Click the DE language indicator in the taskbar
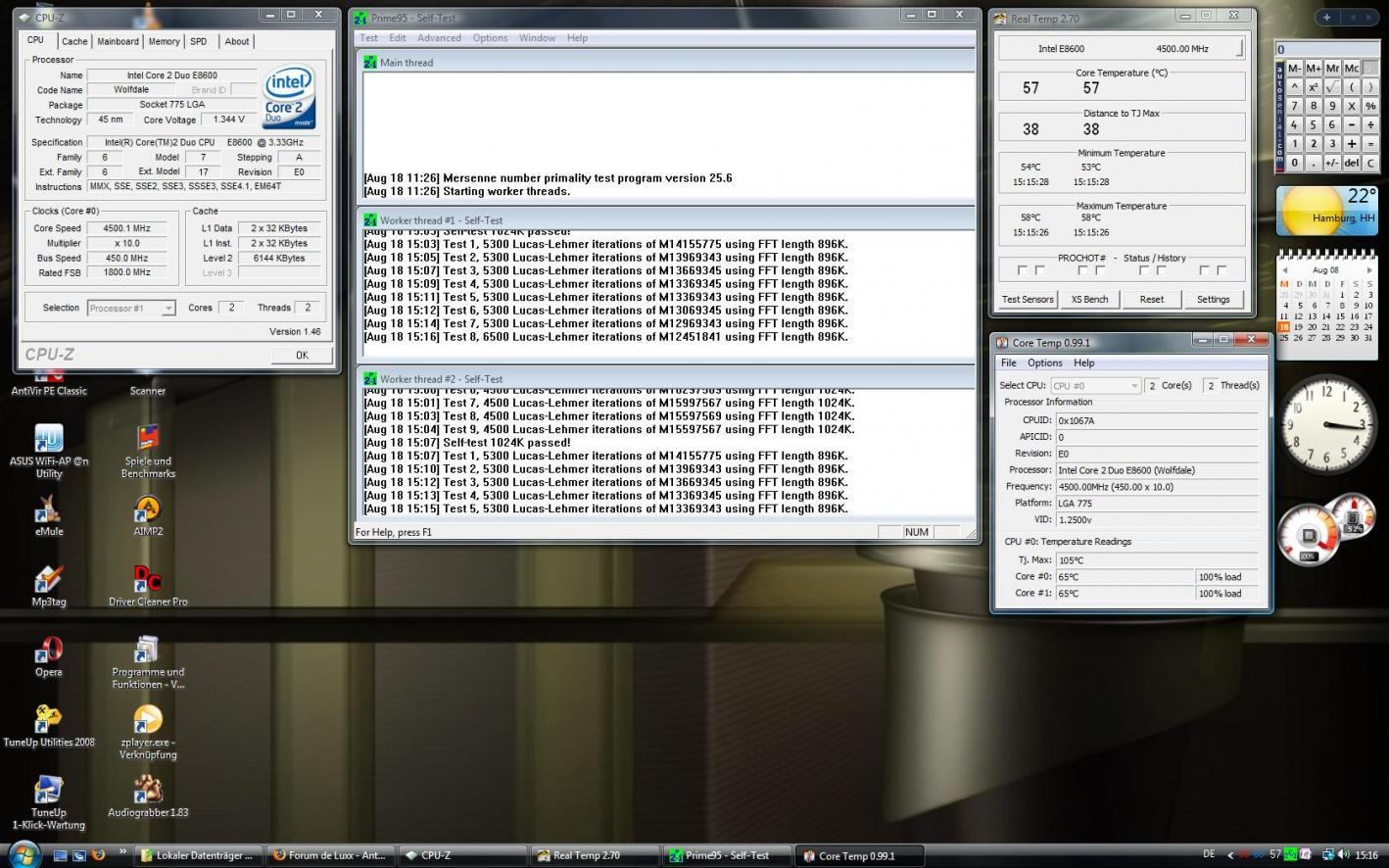 tap(1209, 854)
